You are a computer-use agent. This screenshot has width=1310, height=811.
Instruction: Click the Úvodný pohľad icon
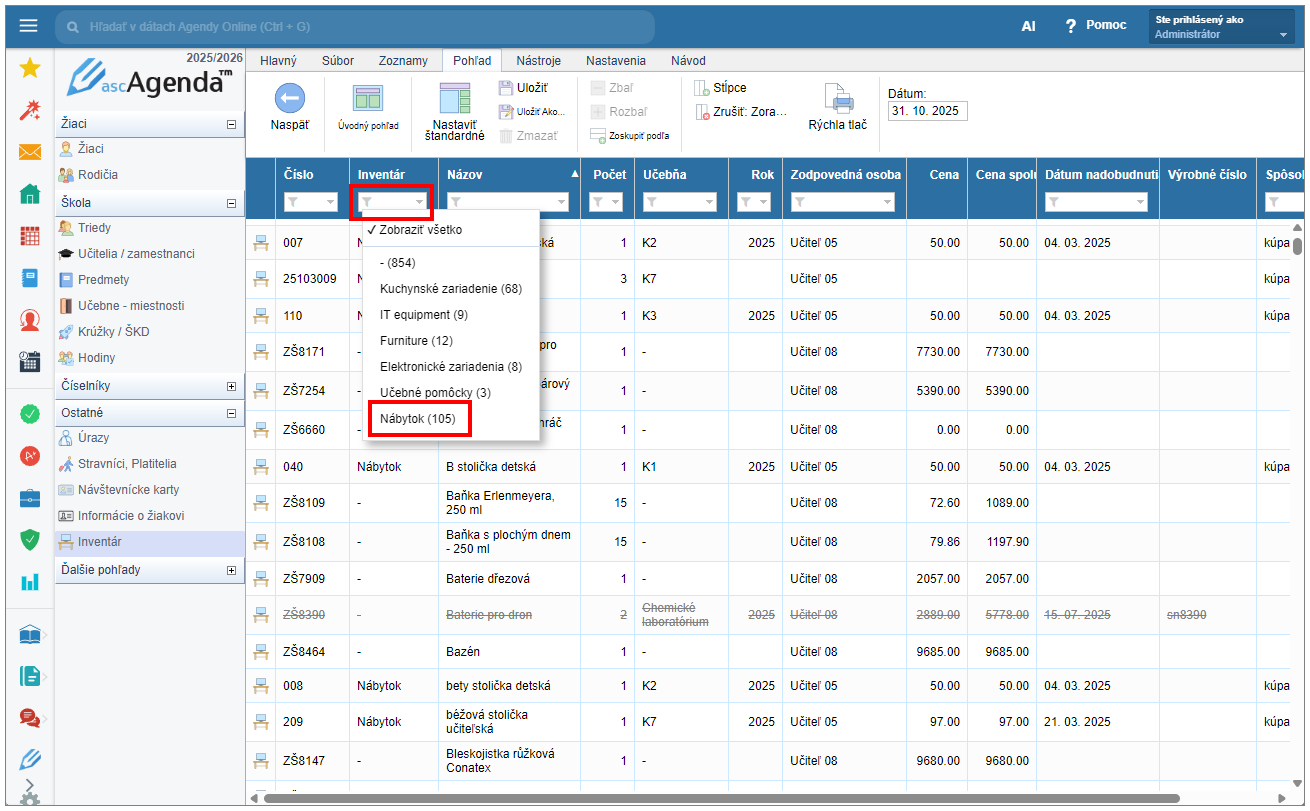(x=368, y=99)
